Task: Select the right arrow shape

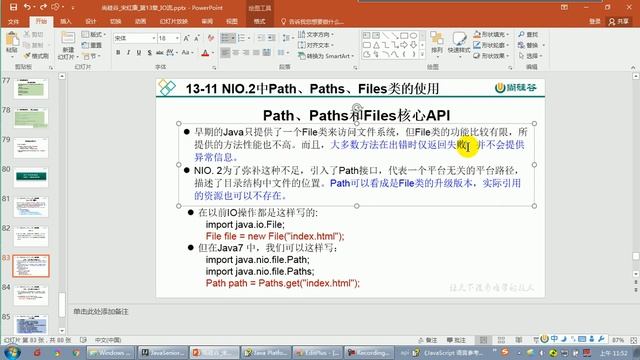Action: click(x=404, y=44)
